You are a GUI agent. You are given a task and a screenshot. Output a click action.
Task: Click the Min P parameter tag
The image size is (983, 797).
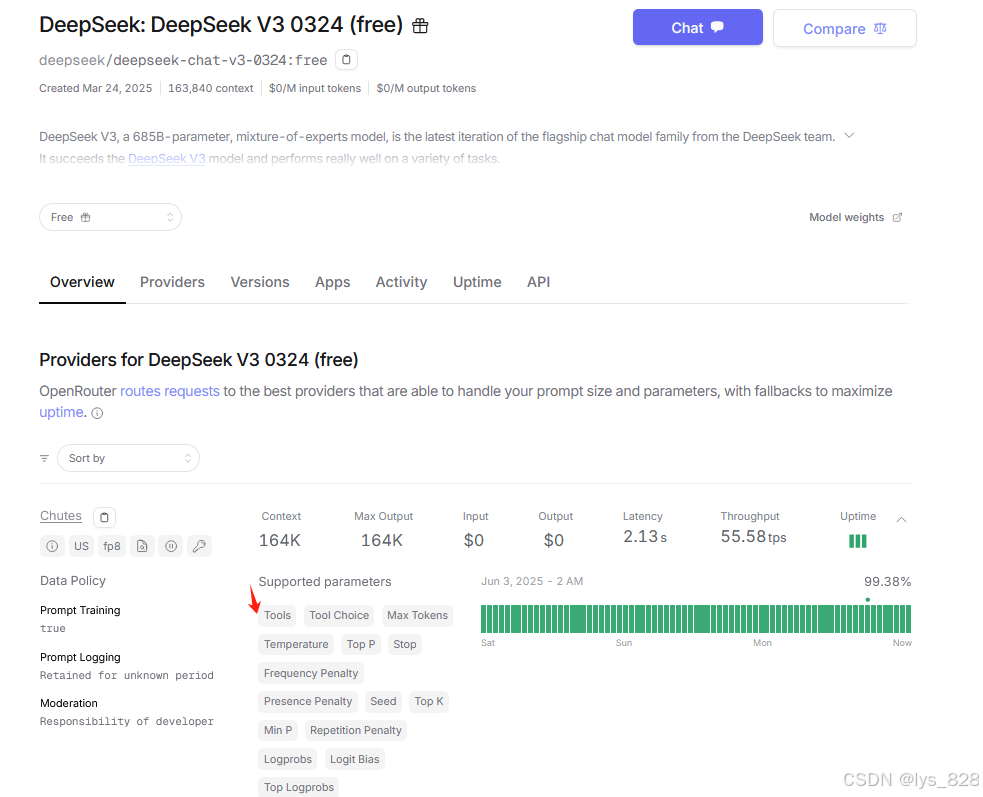278,730
